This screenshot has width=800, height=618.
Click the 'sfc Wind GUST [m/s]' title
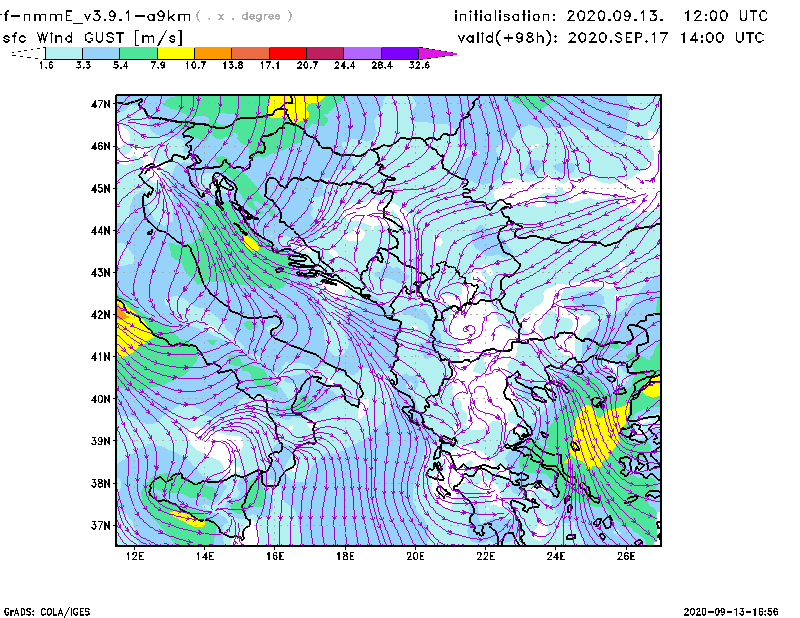[x=92, y=38]
